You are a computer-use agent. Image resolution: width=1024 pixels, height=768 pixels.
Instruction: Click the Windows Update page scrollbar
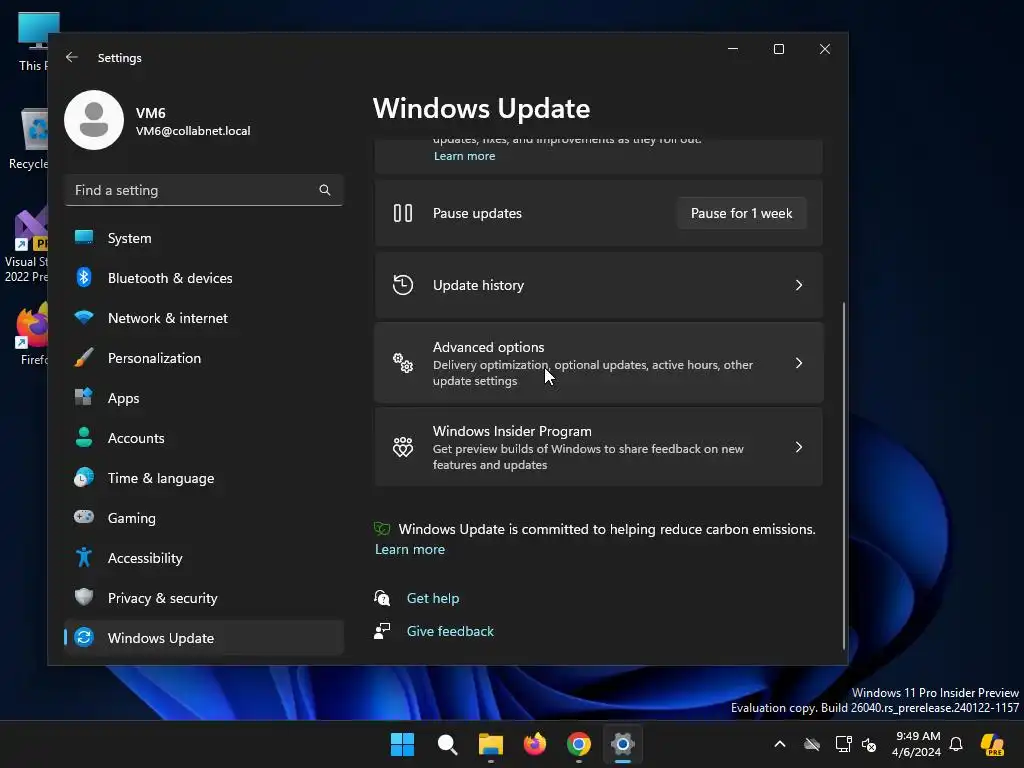tap(844, 475)
